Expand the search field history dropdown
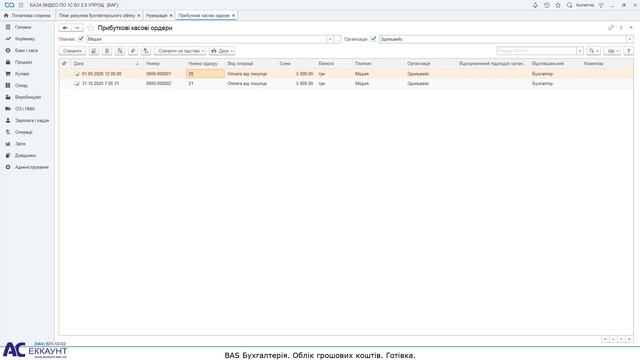Screen dimensions: 640x360 tap(580, 51)
